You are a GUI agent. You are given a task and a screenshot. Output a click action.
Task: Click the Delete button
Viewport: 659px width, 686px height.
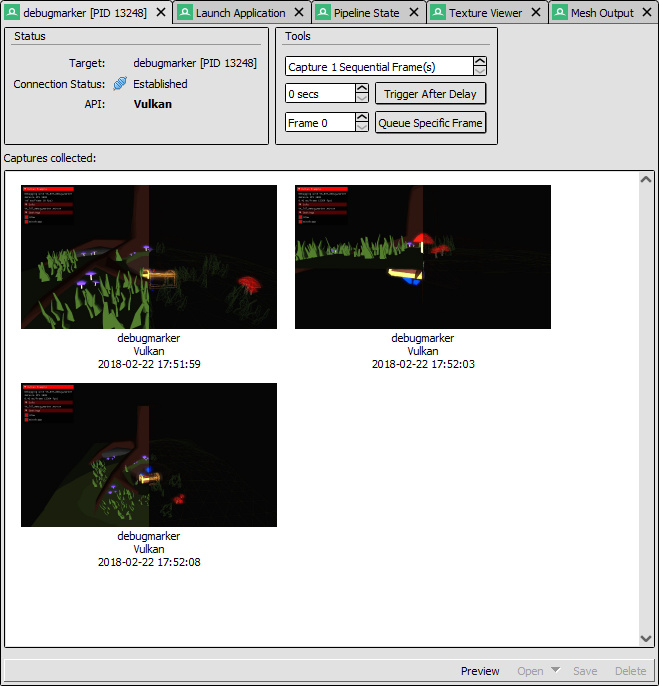pyautogui.click(x=630, y=671)
